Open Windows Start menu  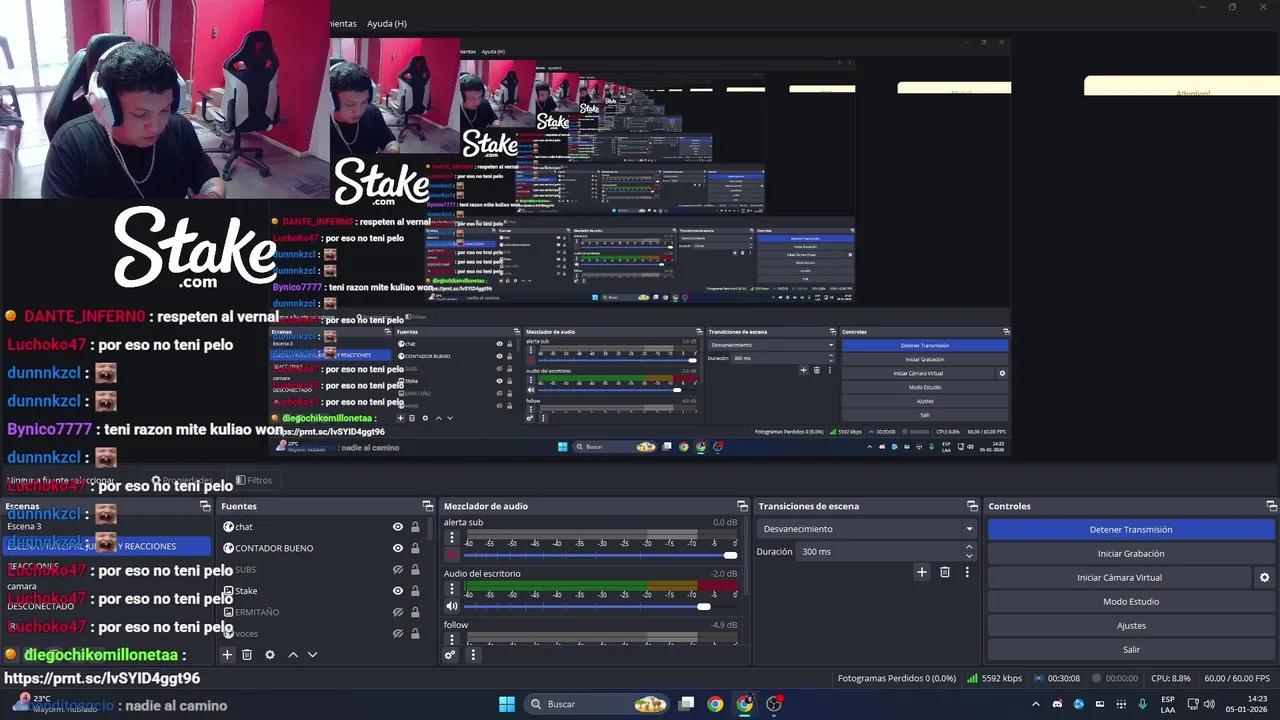click(x=507, y=704)
